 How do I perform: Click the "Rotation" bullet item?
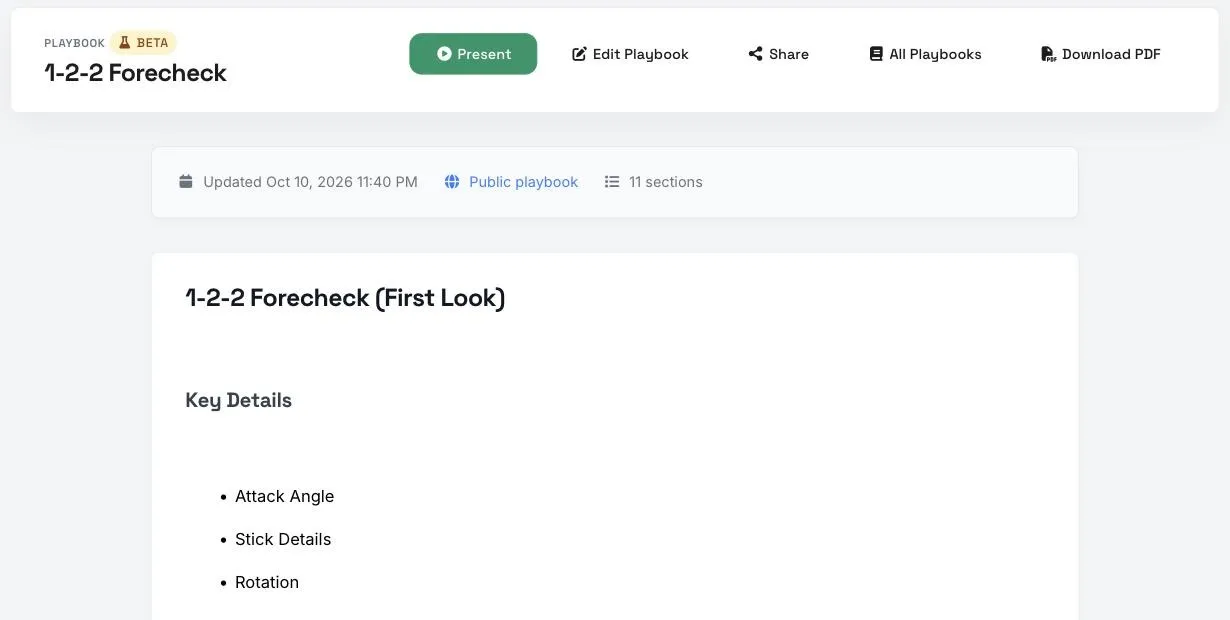click(267, 582)
